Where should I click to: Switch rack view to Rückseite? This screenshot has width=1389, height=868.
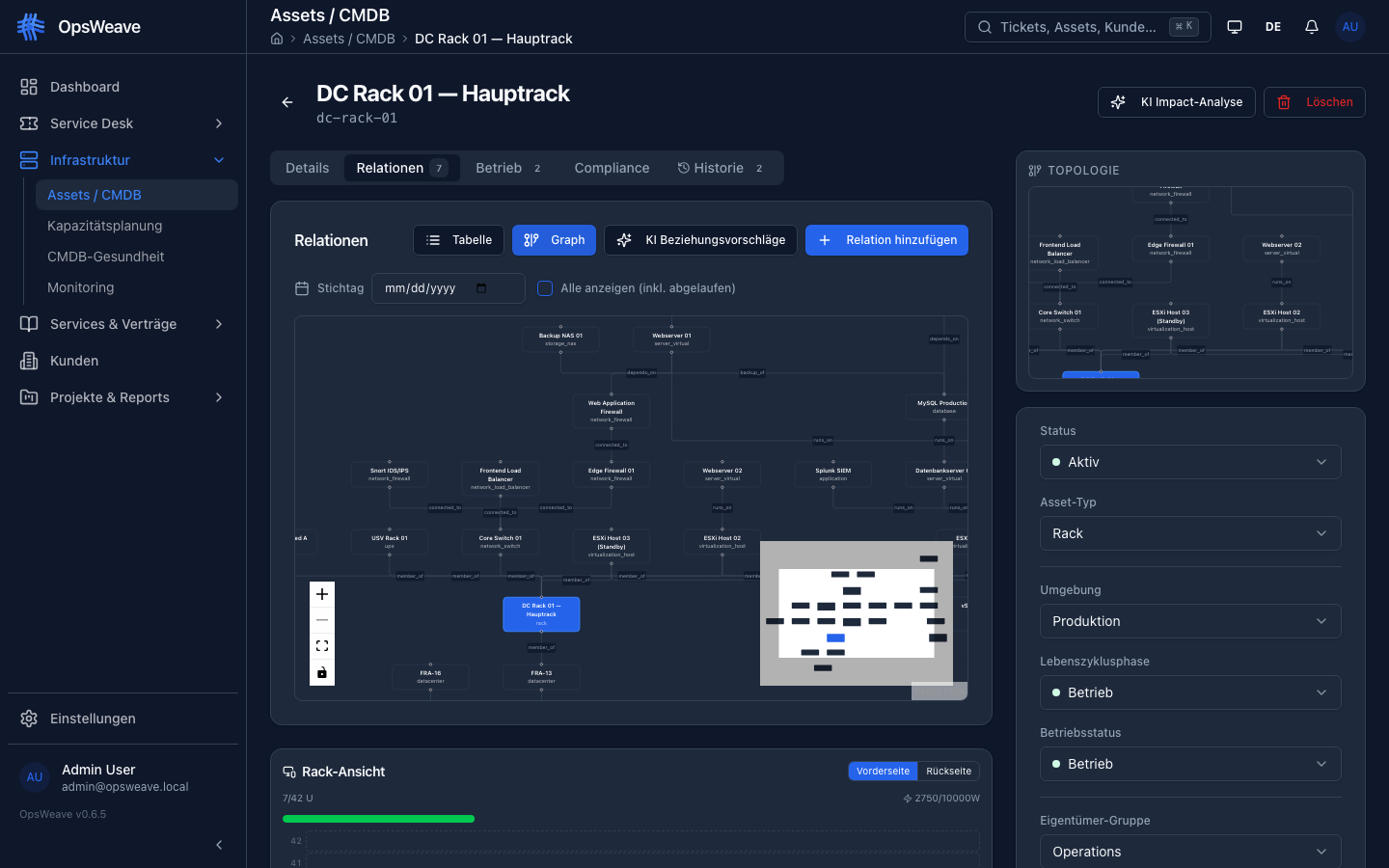[948, 772]
